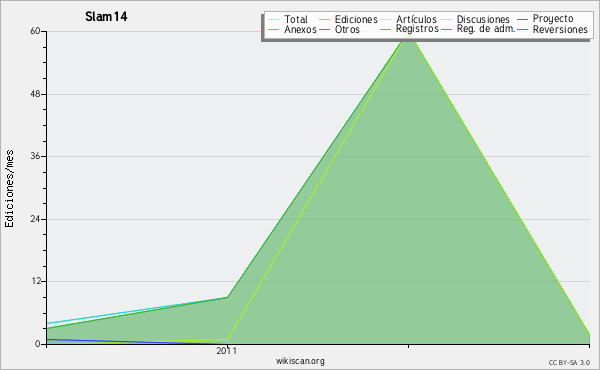Screen dimensions: 600x370
Task: Click the 12 y-axis value
Action: tap(36, 281)
